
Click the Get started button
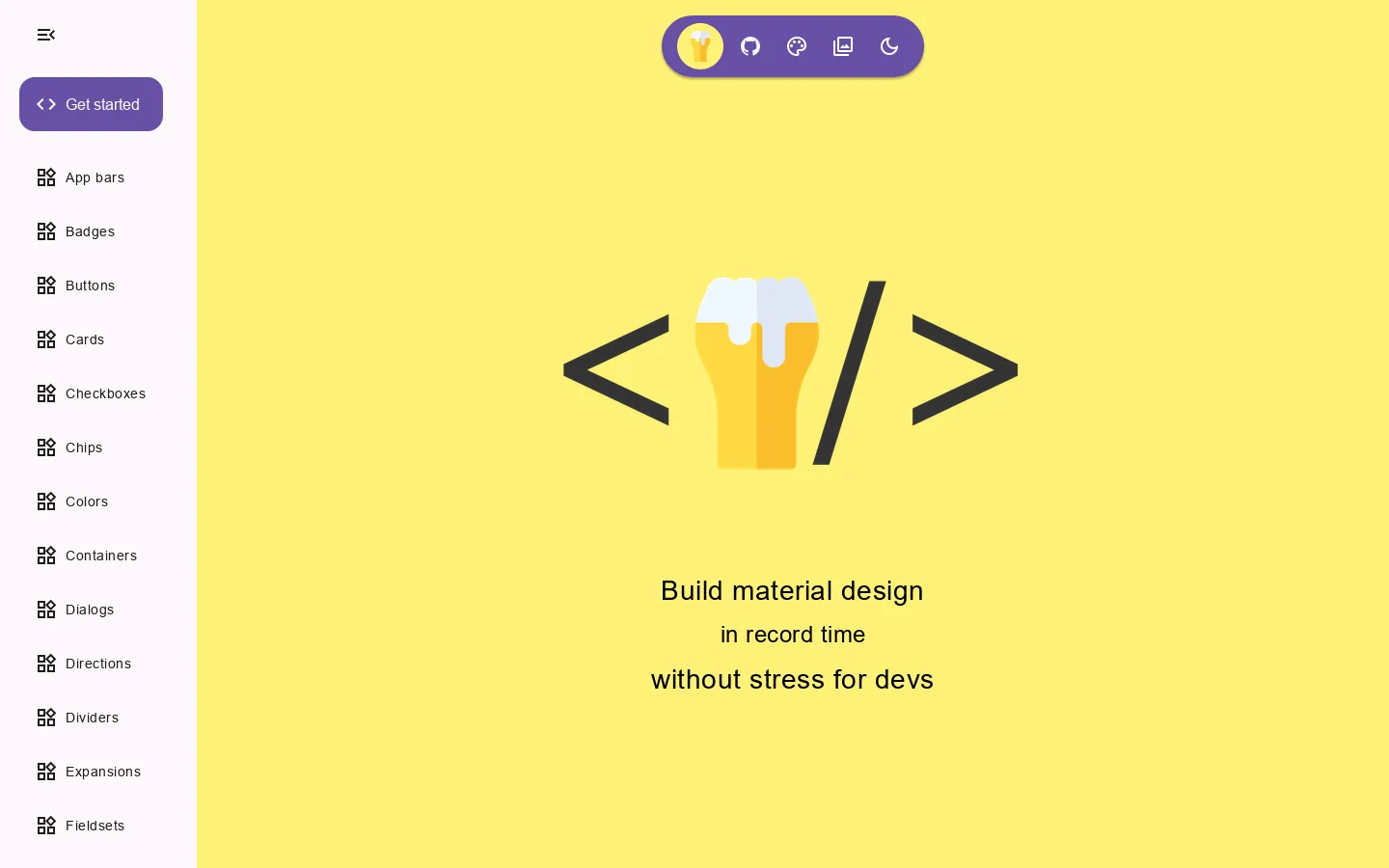coord(91,104)
